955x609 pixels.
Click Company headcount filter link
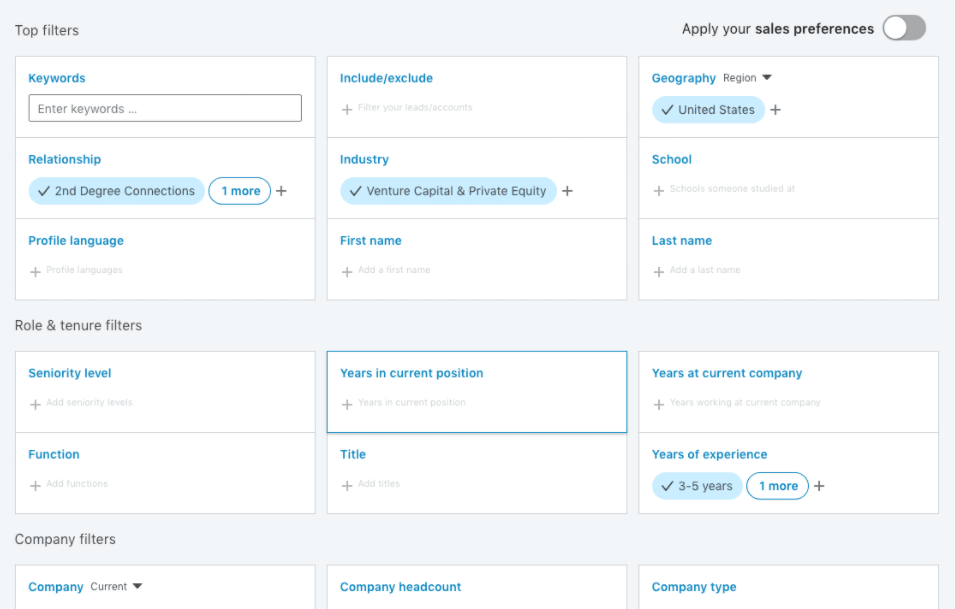click(x=400, y=587)
